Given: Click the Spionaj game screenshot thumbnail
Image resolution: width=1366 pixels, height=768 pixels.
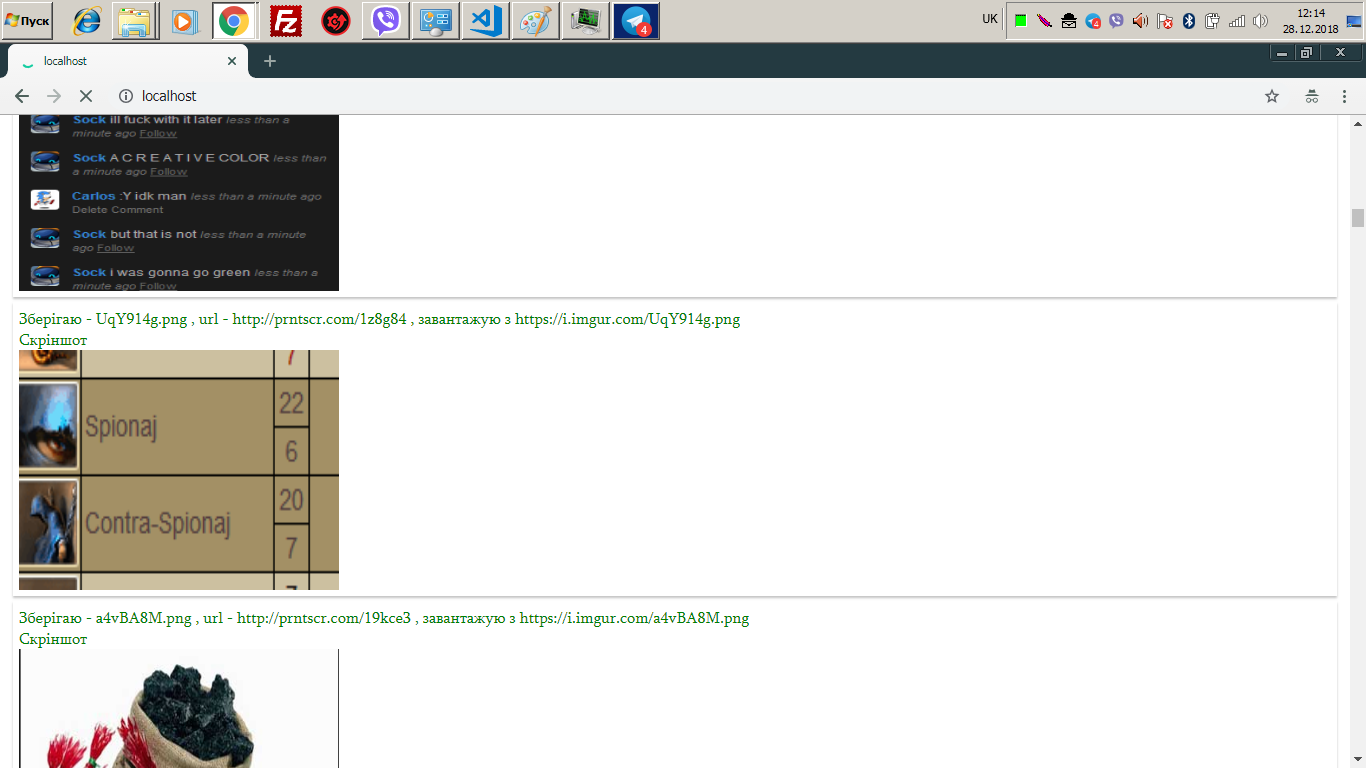Looking at the screenshot, I should click(179, 470).
